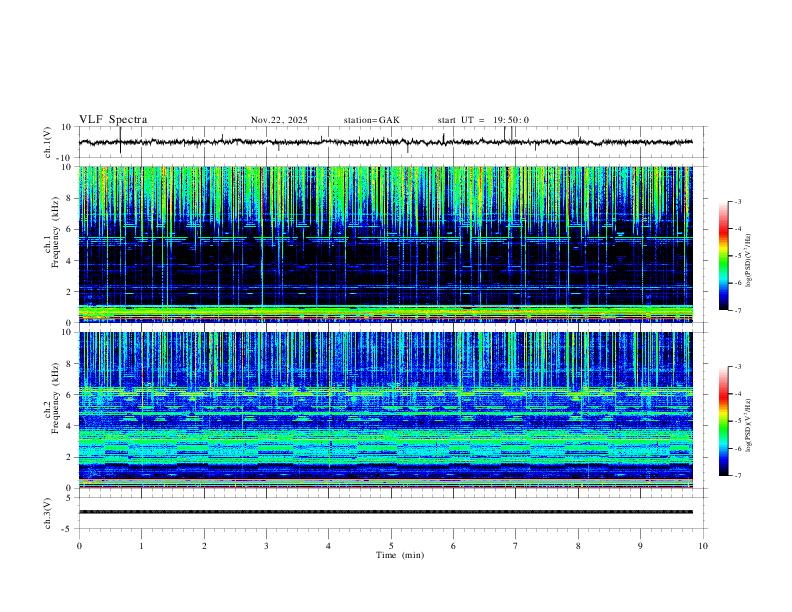This screenshot has height=612, width=792.
Task: Select the log(PSD) label beside ch.1 color bar
Action: click(x=749, y=261)
